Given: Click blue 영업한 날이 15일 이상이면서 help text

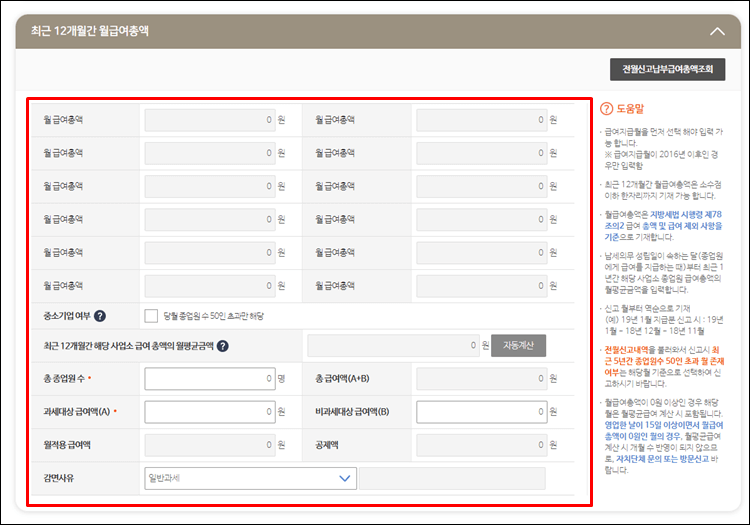Looking at the screenshot, I should 664,425.
